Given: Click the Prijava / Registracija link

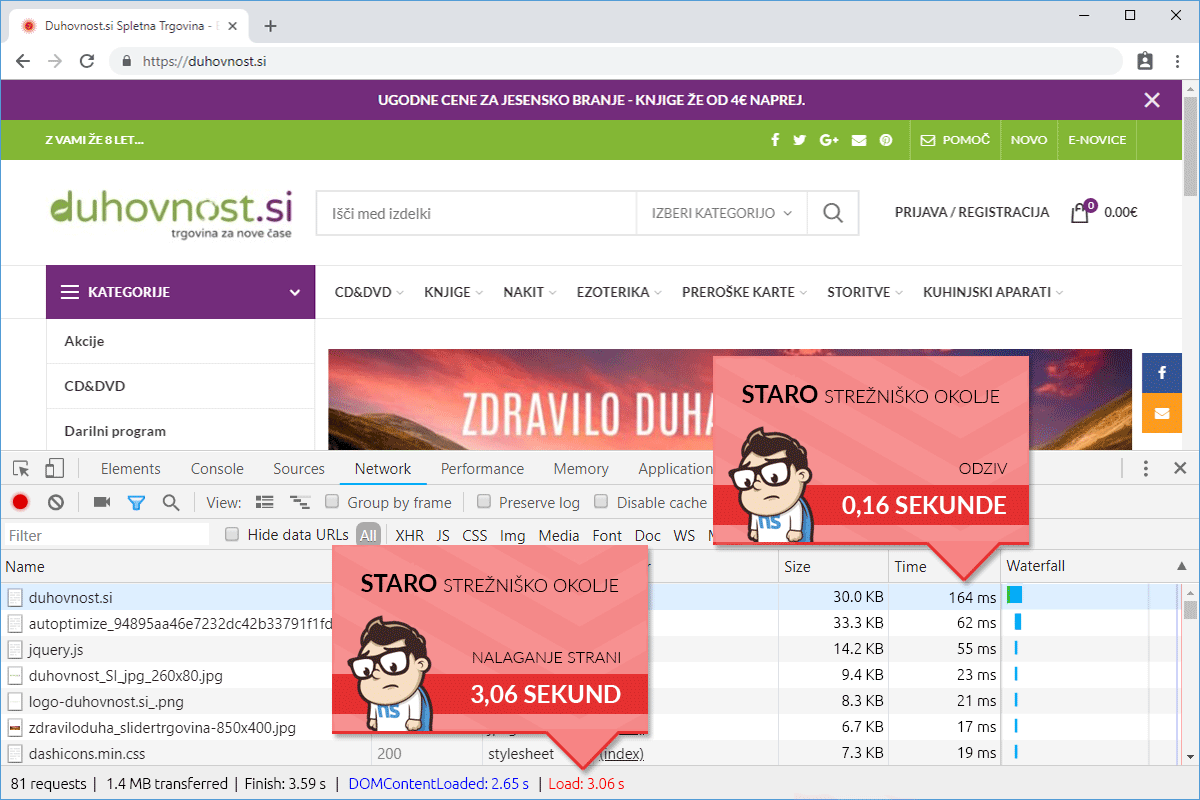Looking at the screenshot, I should (971, 212).
